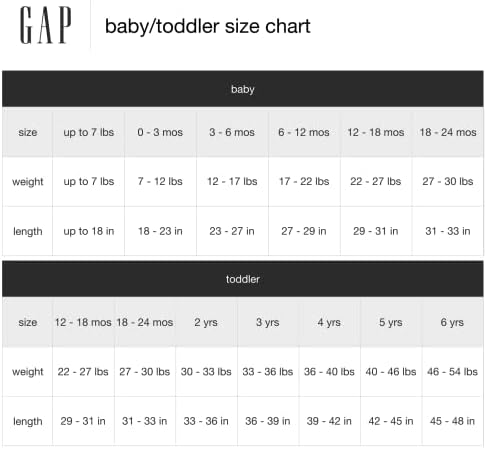487x449 pixels.
Task: Click the baby/toddler size chart title
Action: pyautogui.click(x=207, y=27)
